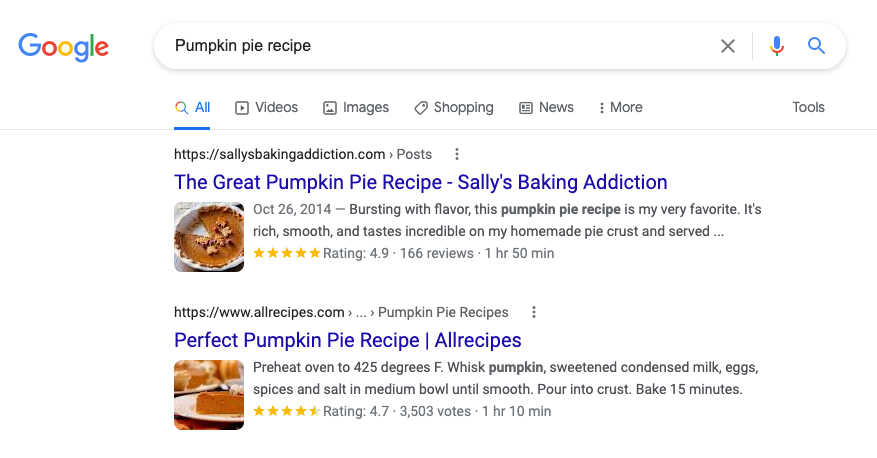Viewport: 877px width, 458px height.
Task: Open the News results tab
Action: 546,107
